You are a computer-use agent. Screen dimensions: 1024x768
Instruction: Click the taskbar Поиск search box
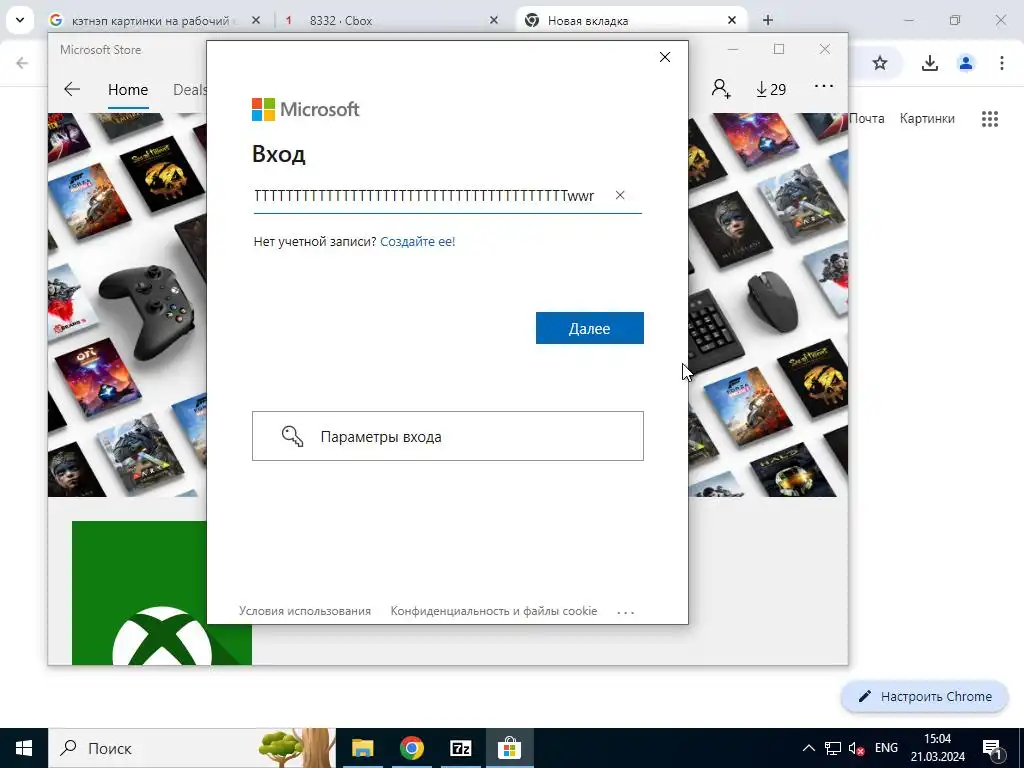click(x=192, y=748)
